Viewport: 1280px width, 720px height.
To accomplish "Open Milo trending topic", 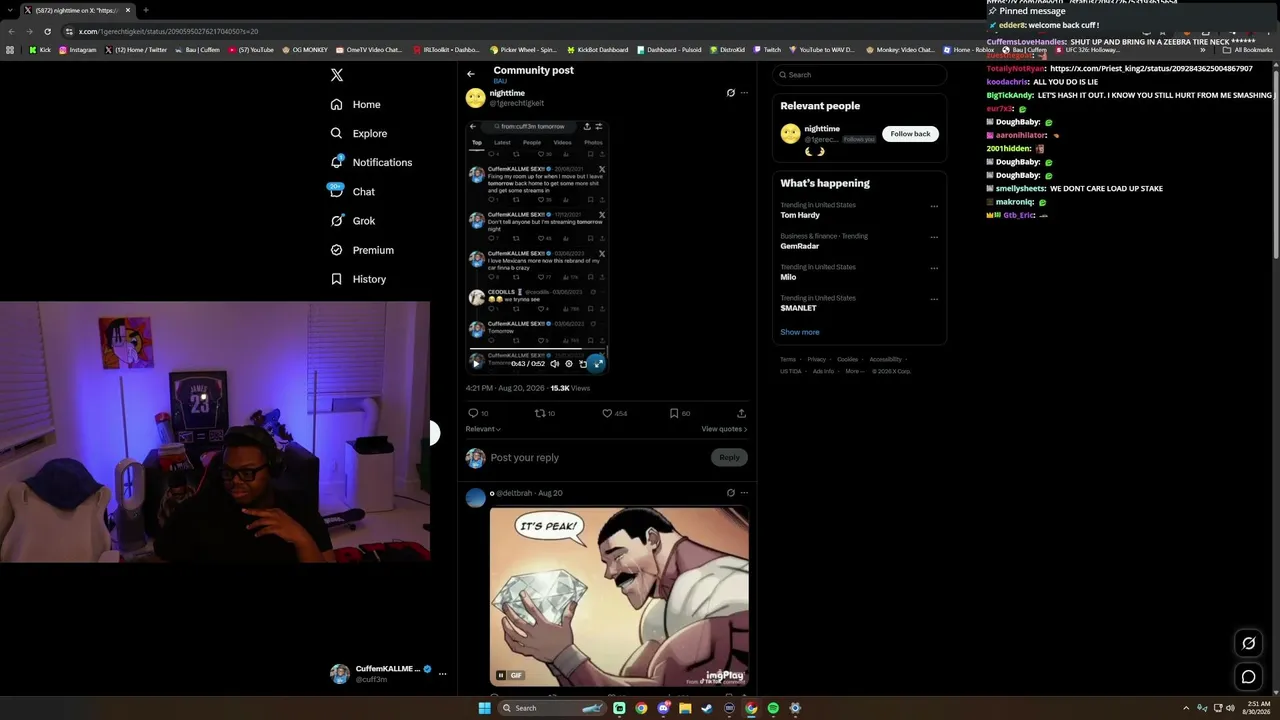I will (788, 277).
